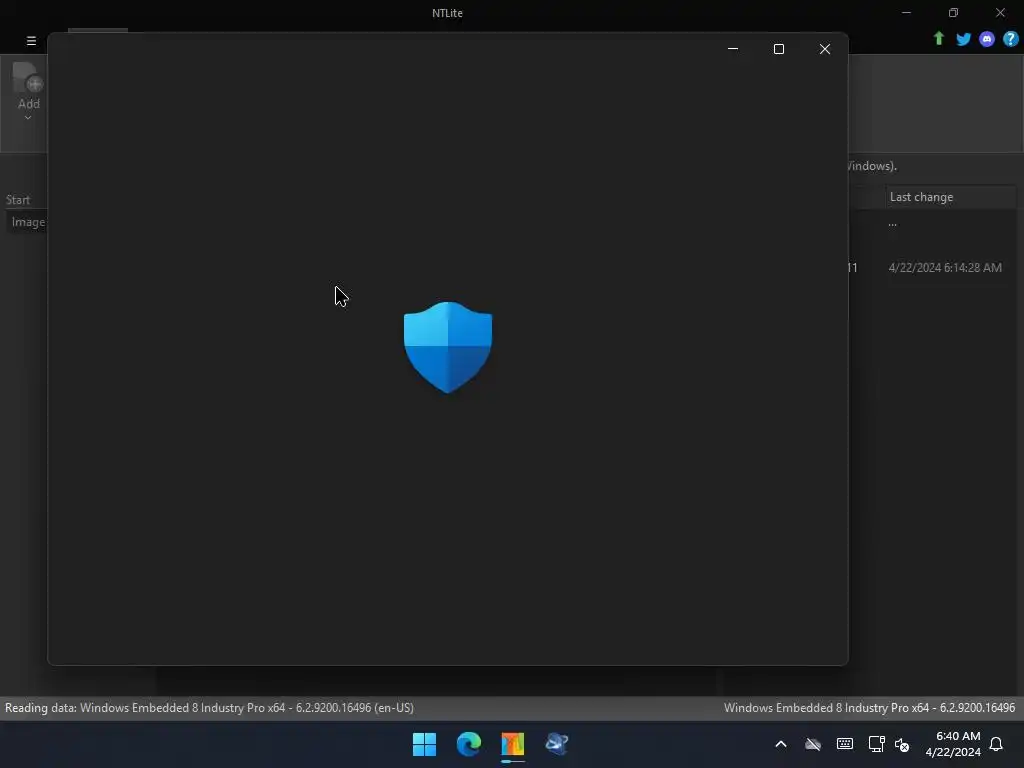Close the Windows Security window
The image size is (1024, 768).
click(x=825, y=49)
